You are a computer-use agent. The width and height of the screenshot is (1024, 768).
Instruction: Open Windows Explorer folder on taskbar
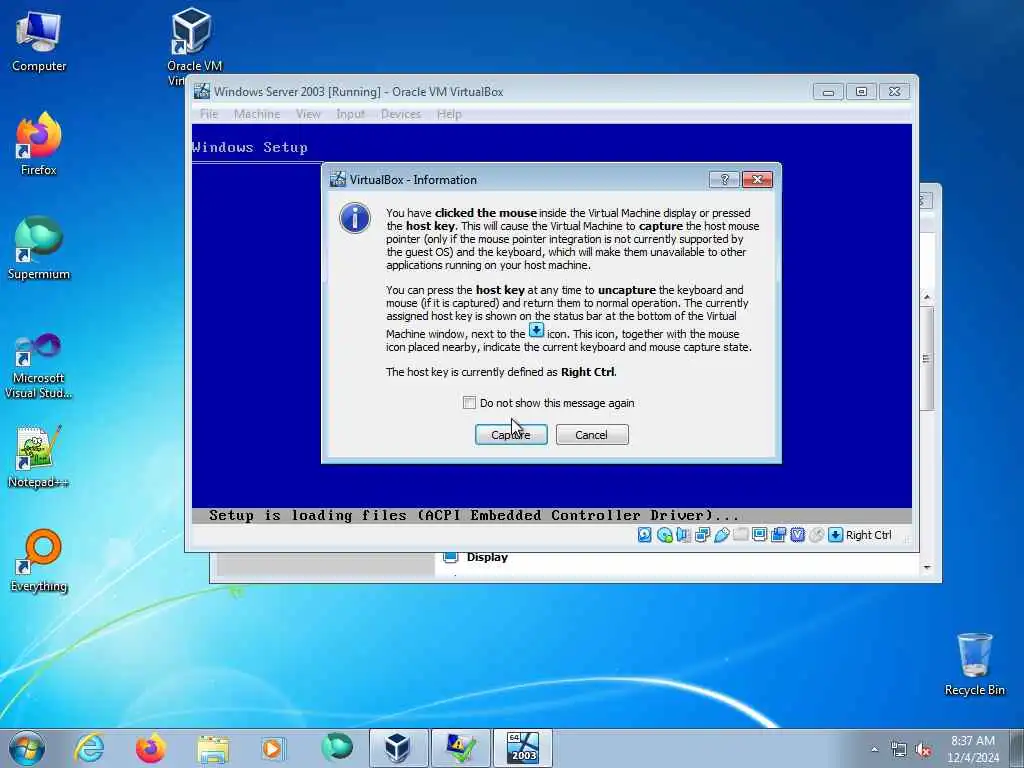[213, 748]
